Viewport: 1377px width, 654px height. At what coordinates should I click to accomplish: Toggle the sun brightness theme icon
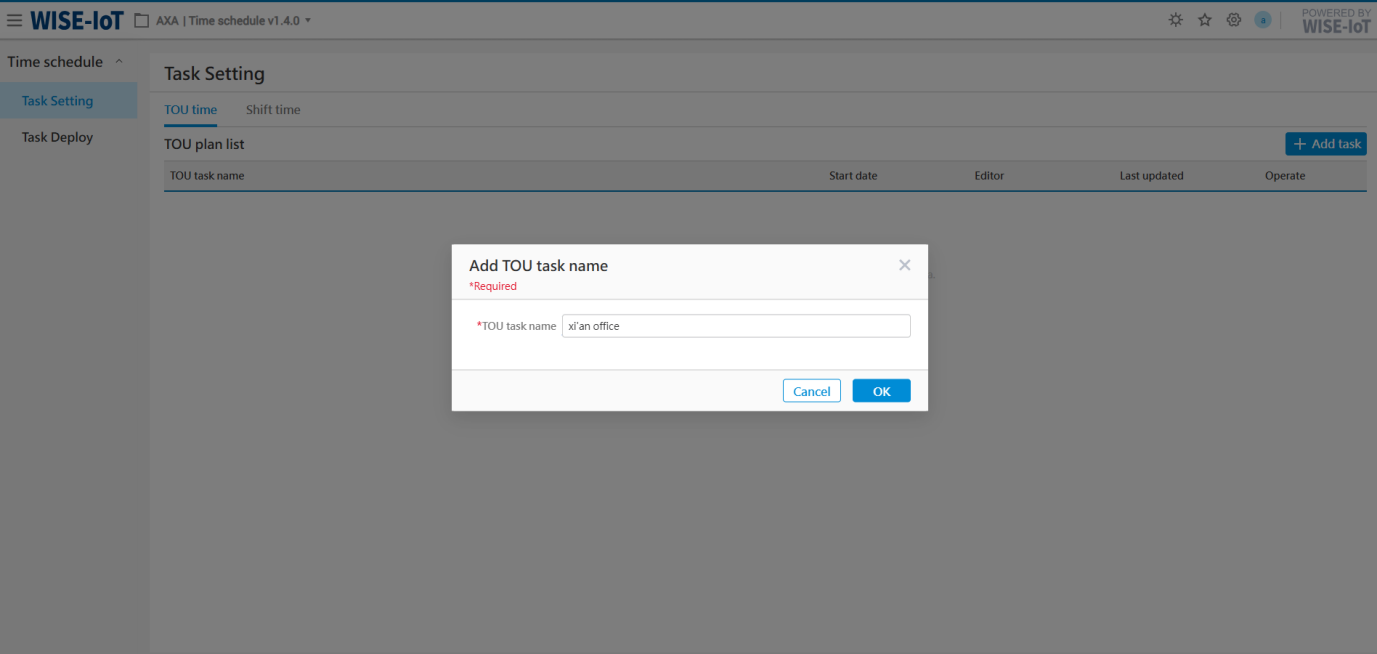(x=1176, y=20)
